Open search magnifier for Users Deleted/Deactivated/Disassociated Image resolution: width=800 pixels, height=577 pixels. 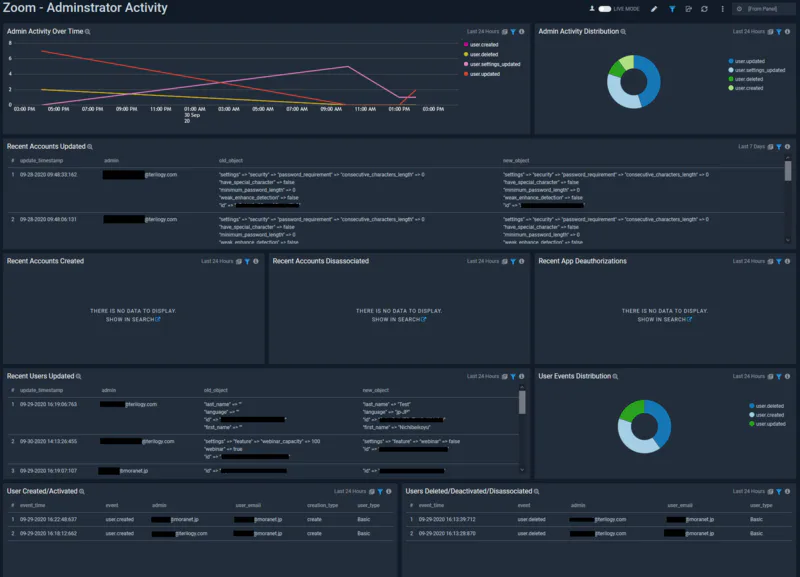tap(536, 491)
